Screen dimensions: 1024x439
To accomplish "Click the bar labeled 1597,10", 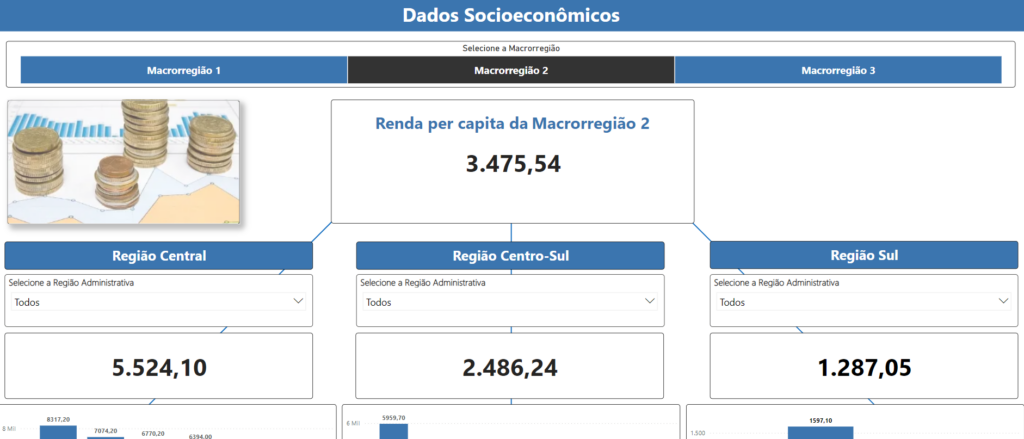I will pos(818,433).
